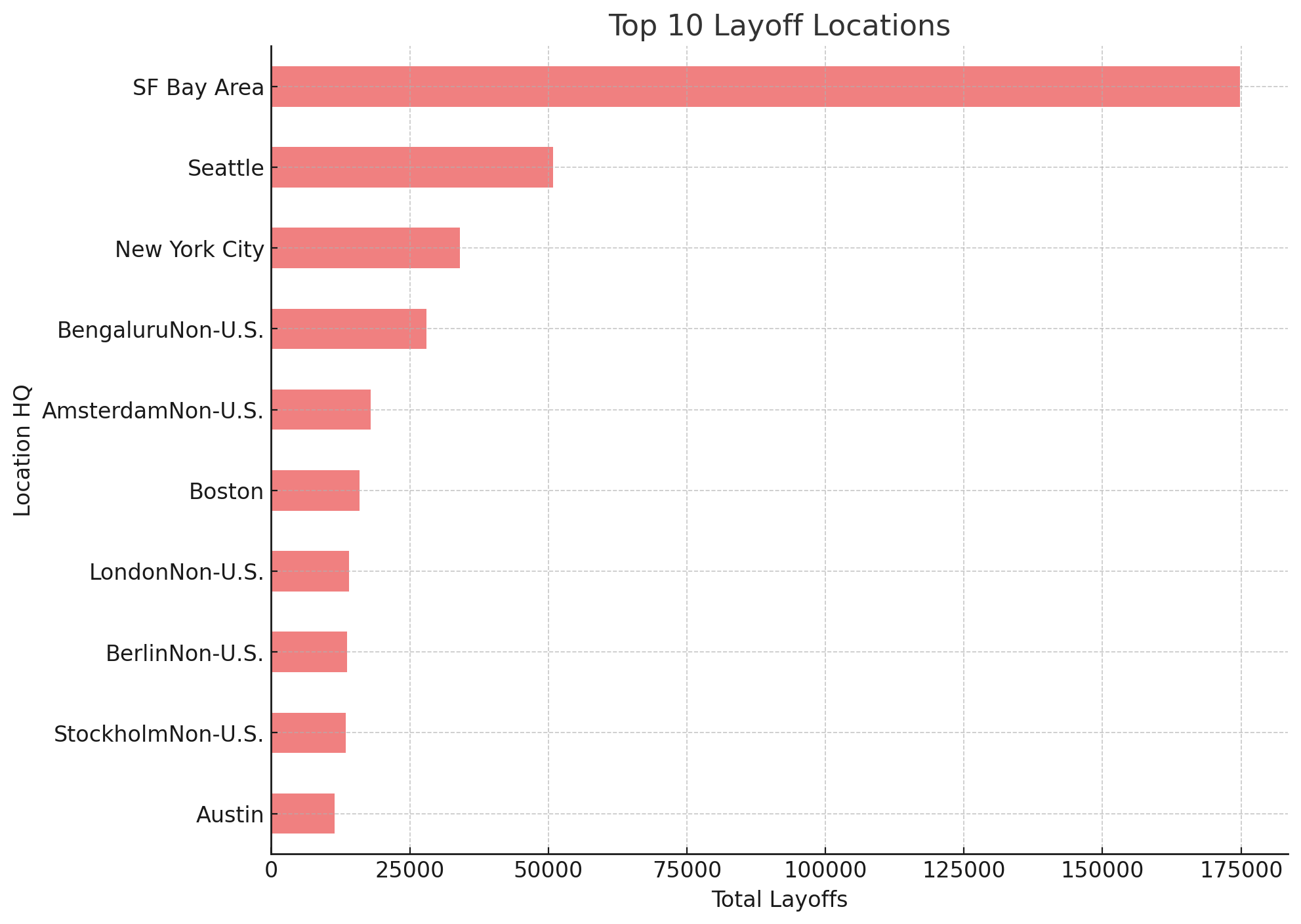
Task: Click the Location HQ axis label
Action: tap(22, 450)
